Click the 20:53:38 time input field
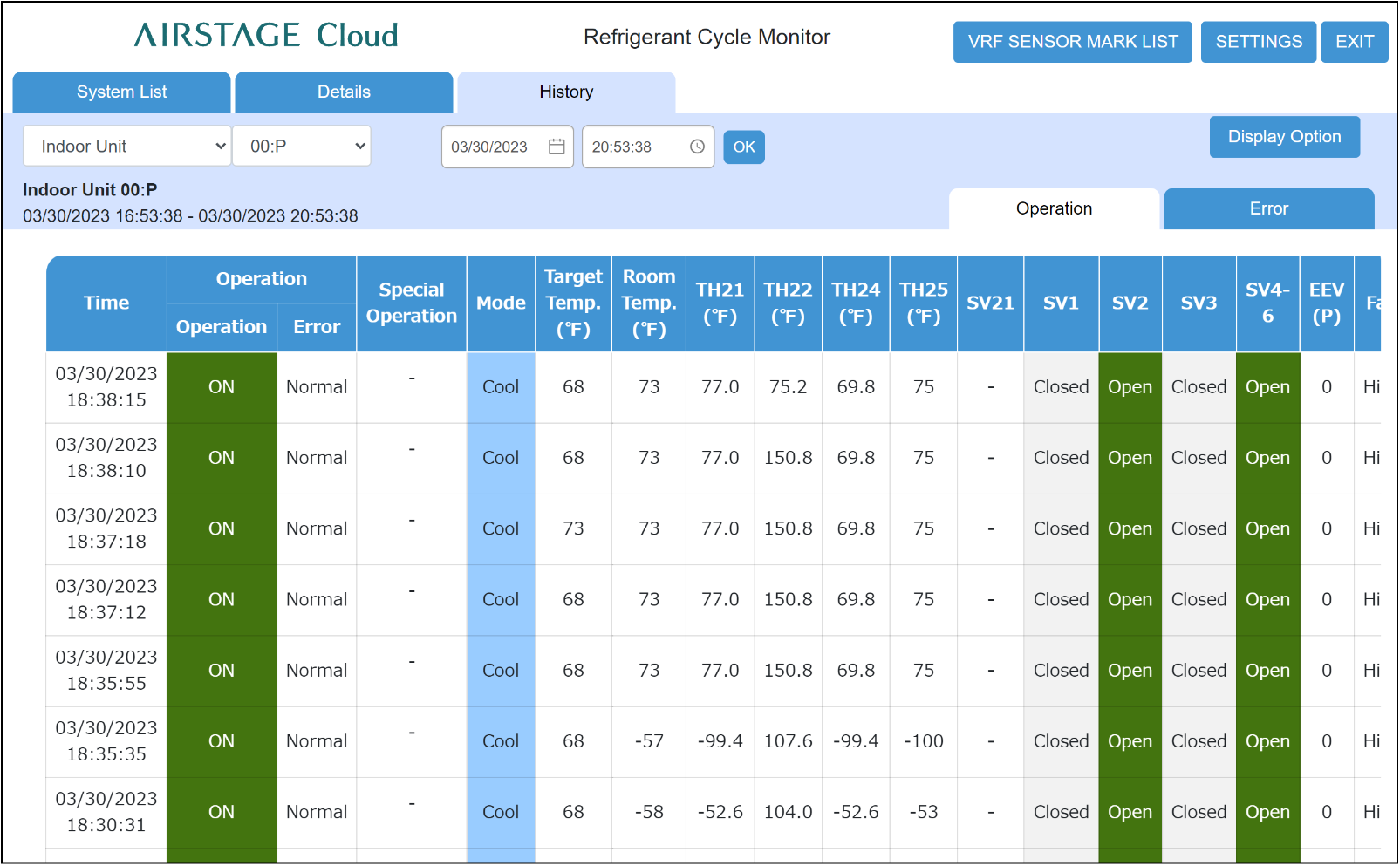 coord(623,147)
